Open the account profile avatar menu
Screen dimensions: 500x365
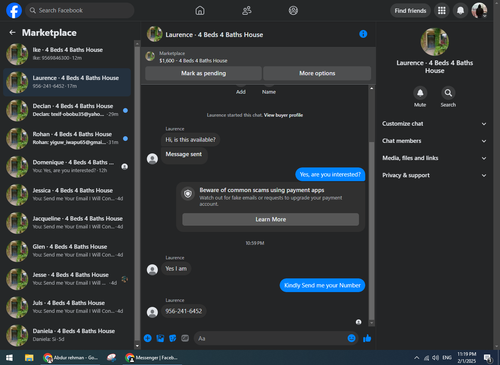(479, 11)
